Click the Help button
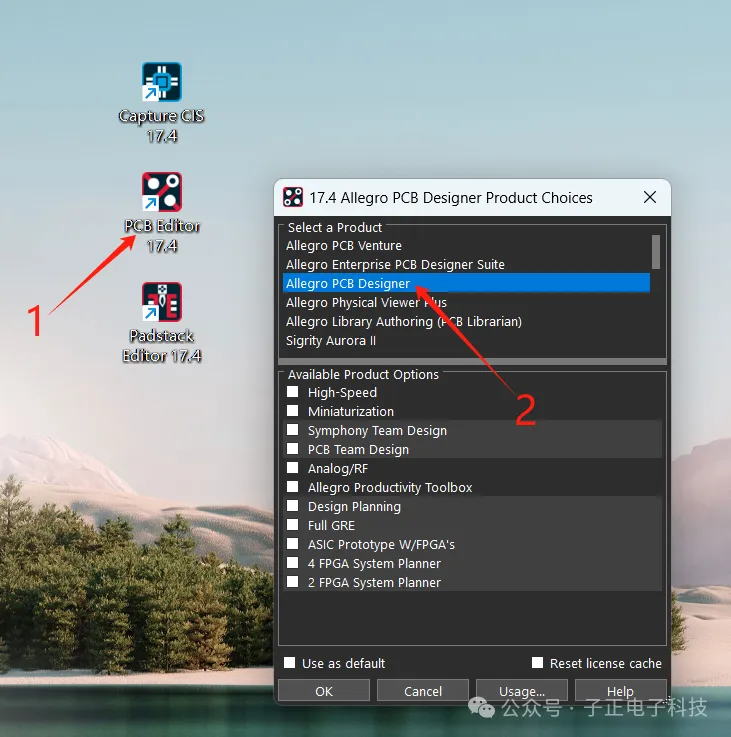The height and width of the screenshot is (737, 731). pos(621,691)
